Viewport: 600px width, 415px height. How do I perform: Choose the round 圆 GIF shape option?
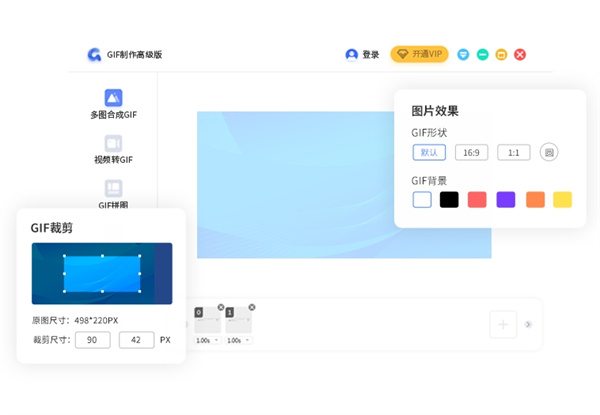549,152
